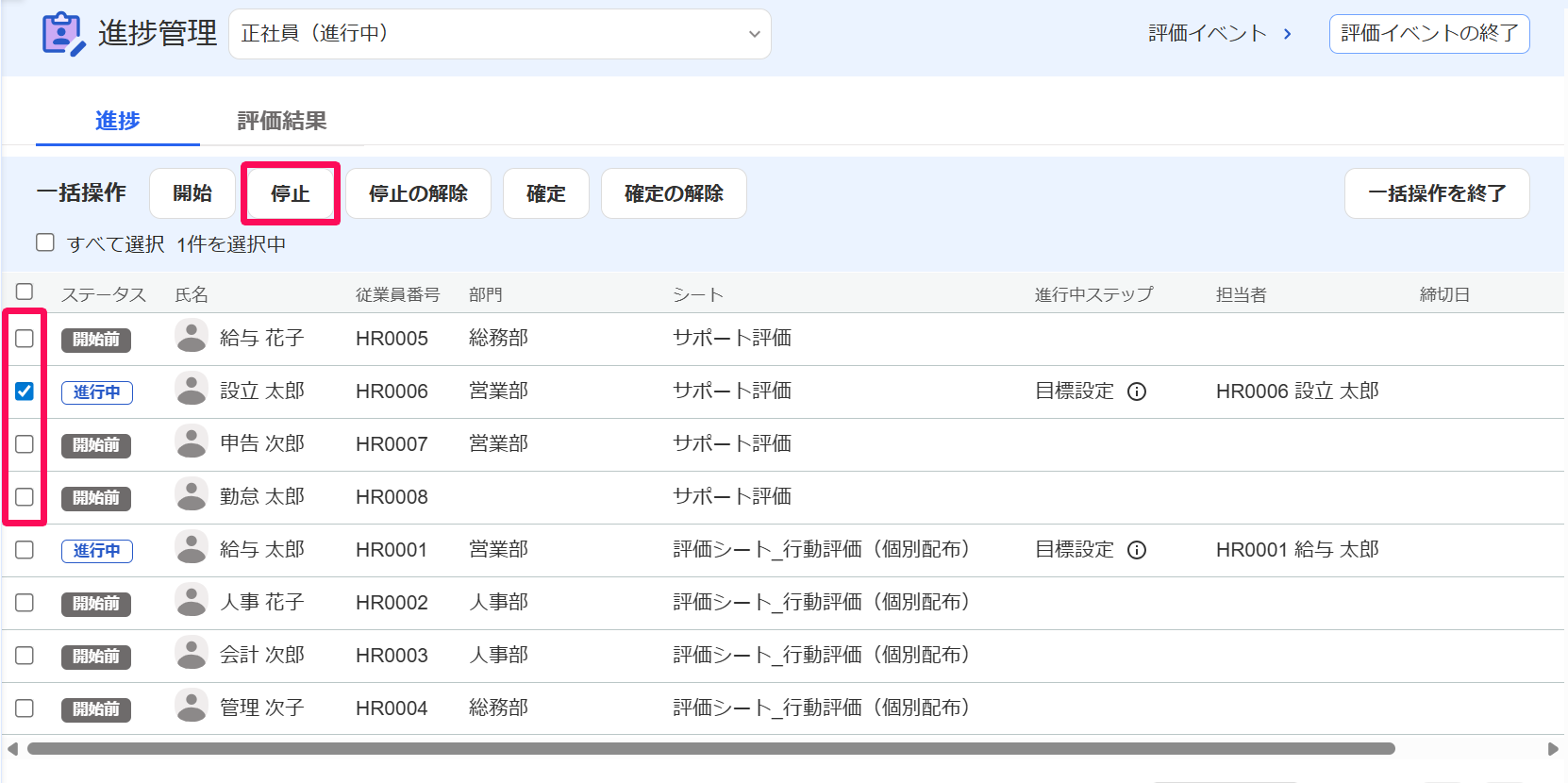Click the 停止の解除 button
Viewport: 1568px width, 783px height.
coord(419,193)
